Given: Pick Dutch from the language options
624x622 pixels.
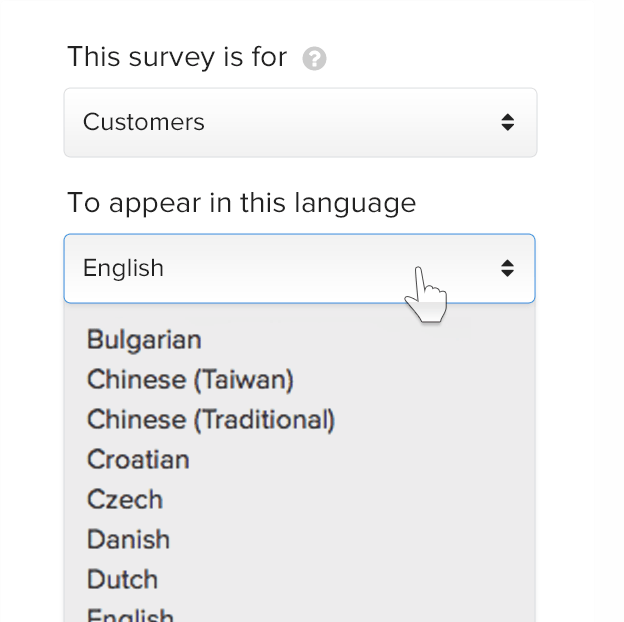Looking at the screenshot, I should [x=122, y=580].
